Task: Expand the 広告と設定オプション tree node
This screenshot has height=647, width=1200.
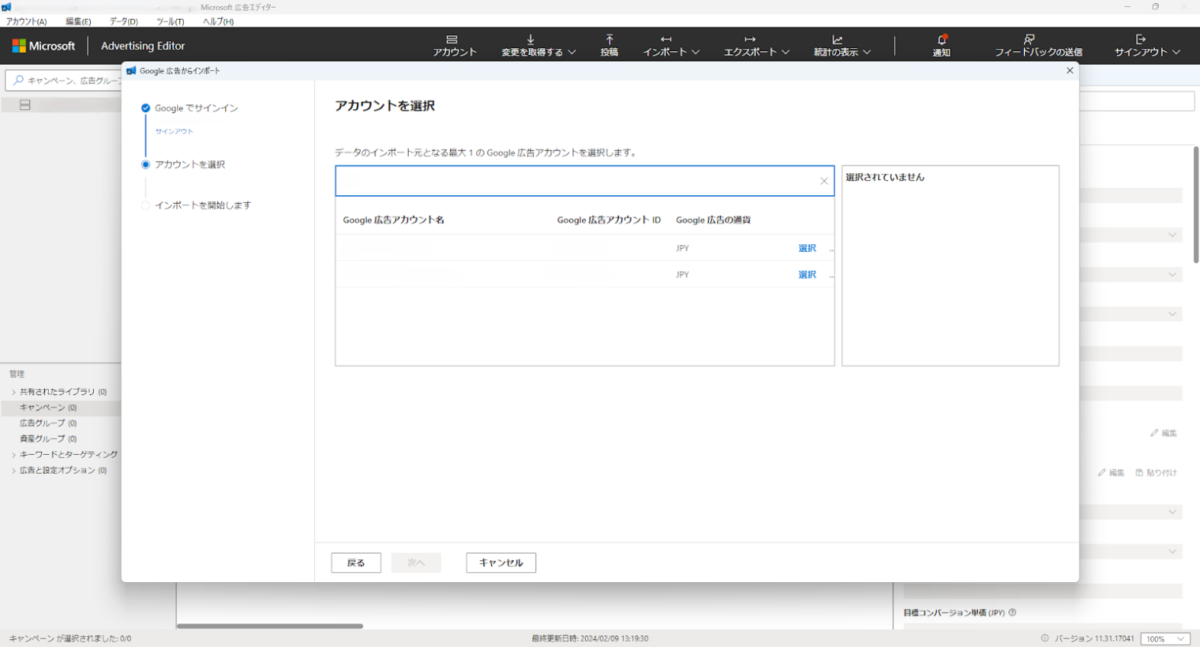Action: 13,470
